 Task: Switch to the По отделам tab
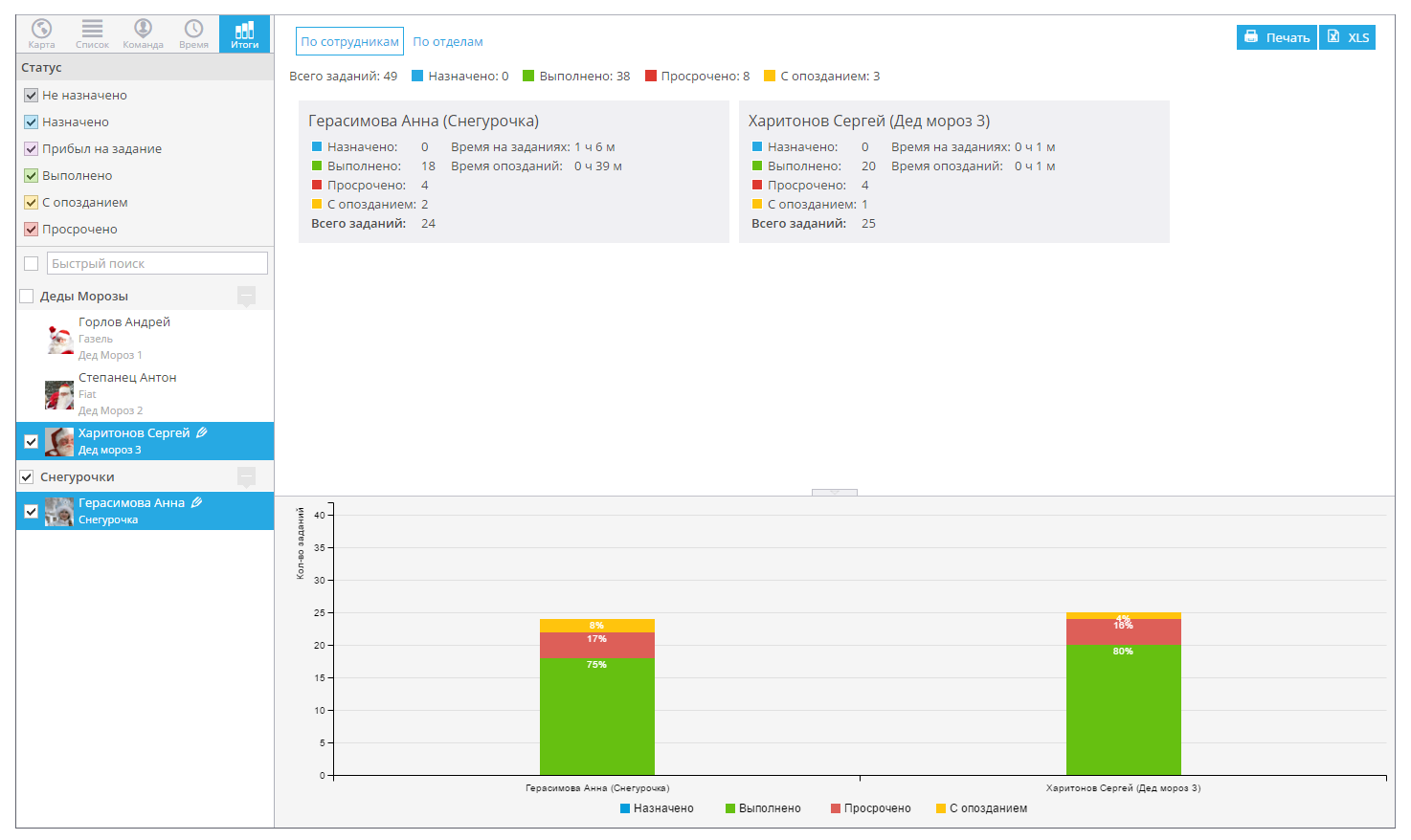point(448,41)
